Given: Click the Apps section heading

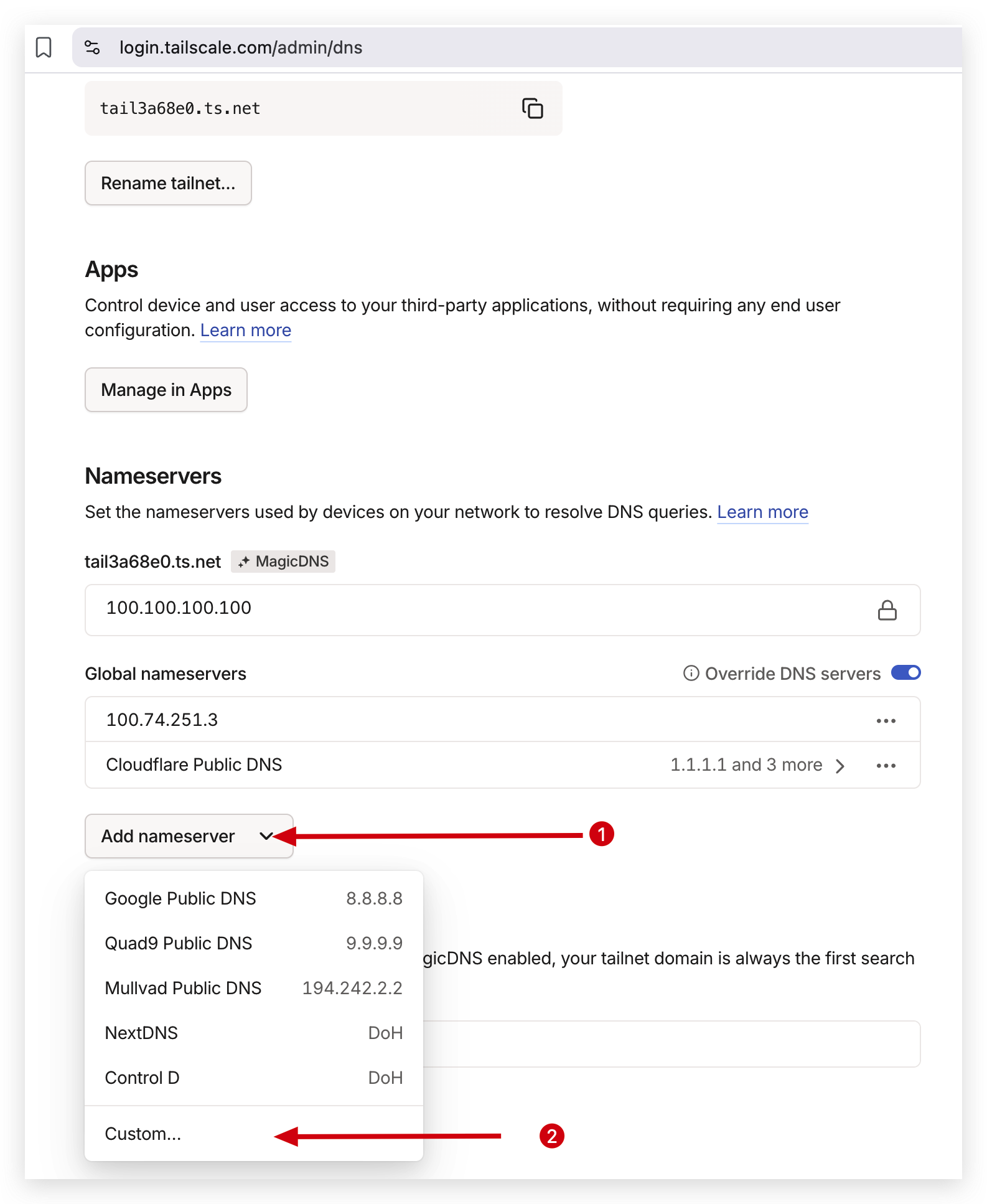Looking at the screenshot, I should [111, 270].
